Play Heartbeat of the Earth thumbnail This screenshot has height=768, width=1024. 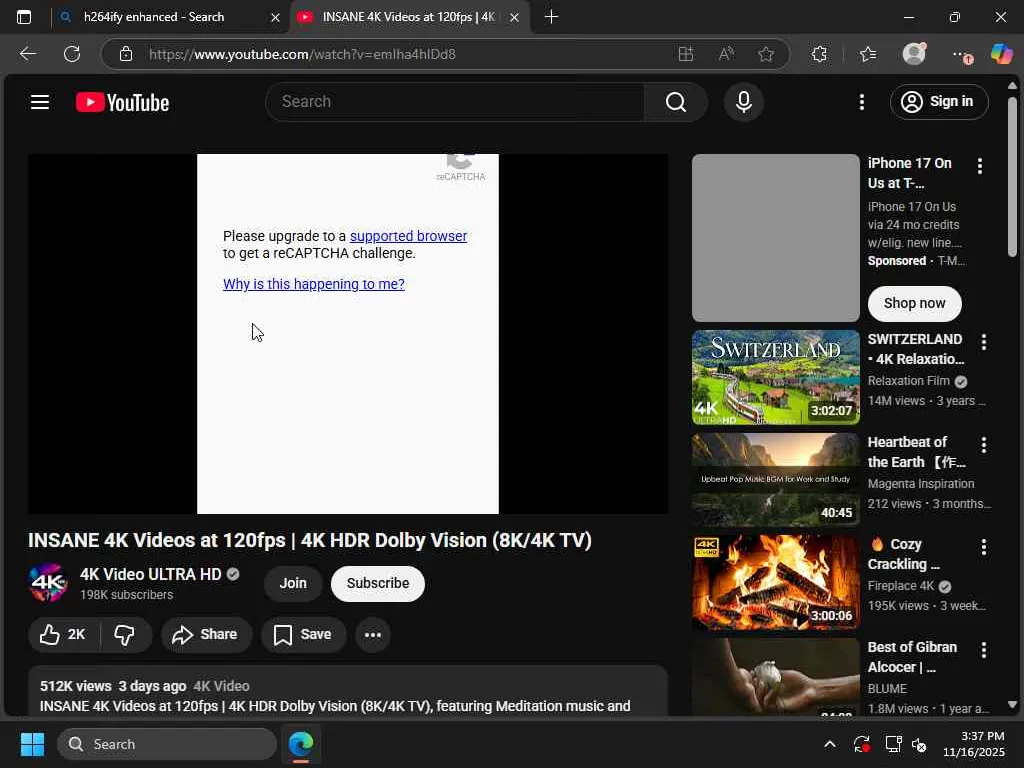click(775, 479)
